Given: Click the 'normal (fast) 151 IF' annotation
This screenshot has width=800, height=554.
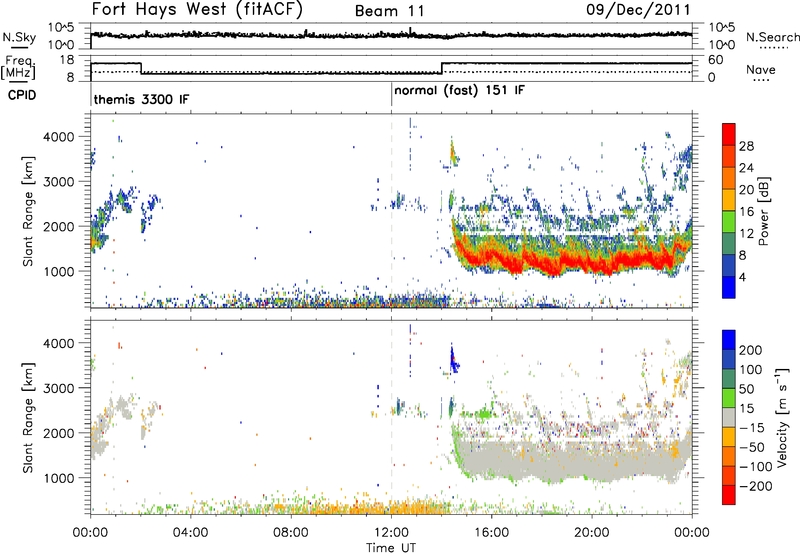Looking at the screenshot, I should (459, 91).
